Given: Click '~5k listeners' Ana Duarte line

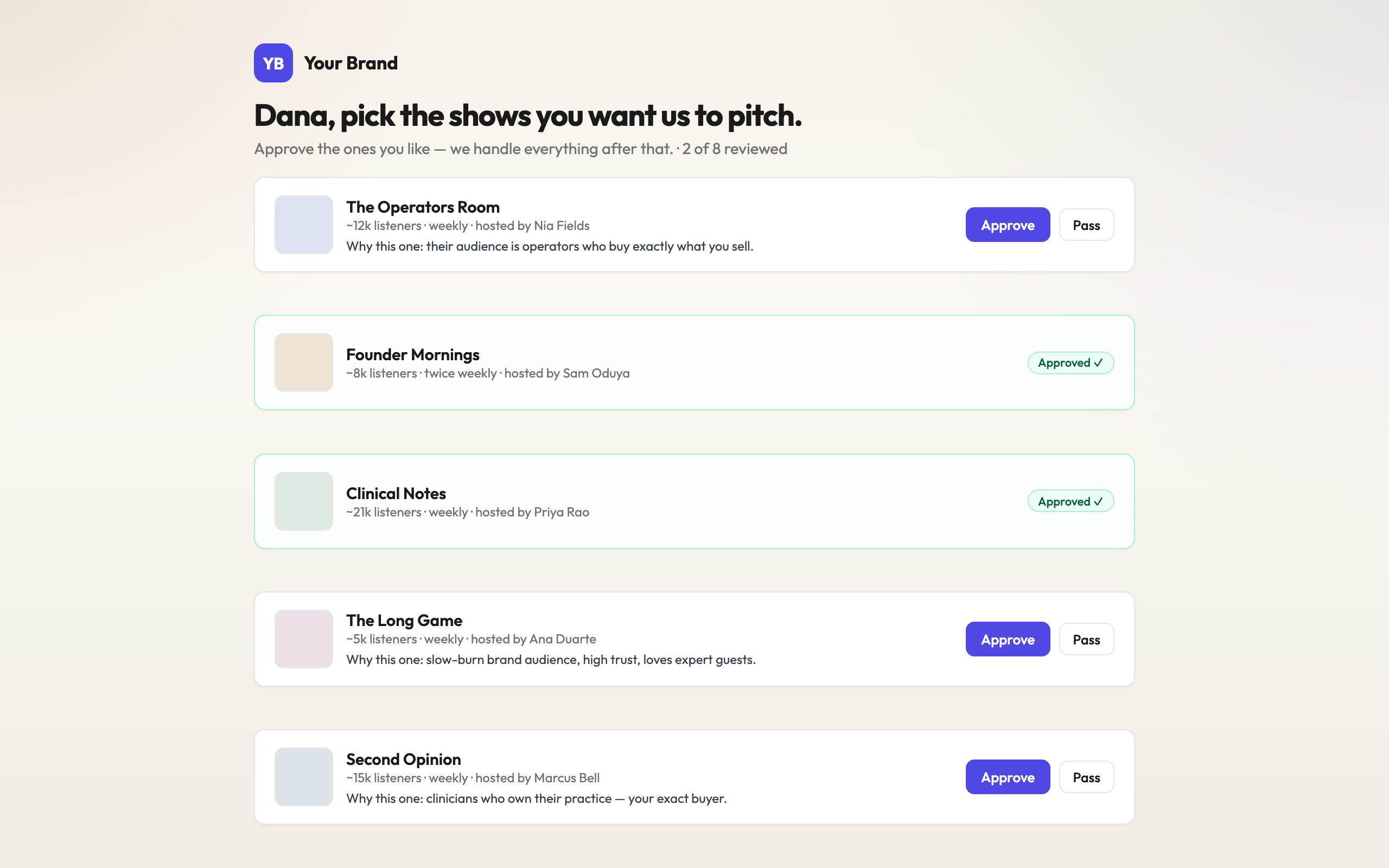Looking at the screenshot, I should 471,639.
